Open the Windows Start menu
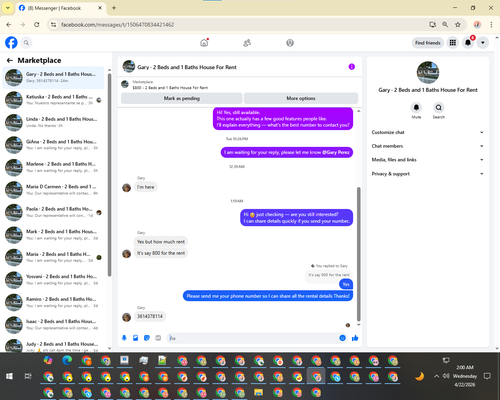 pos(9,376)
